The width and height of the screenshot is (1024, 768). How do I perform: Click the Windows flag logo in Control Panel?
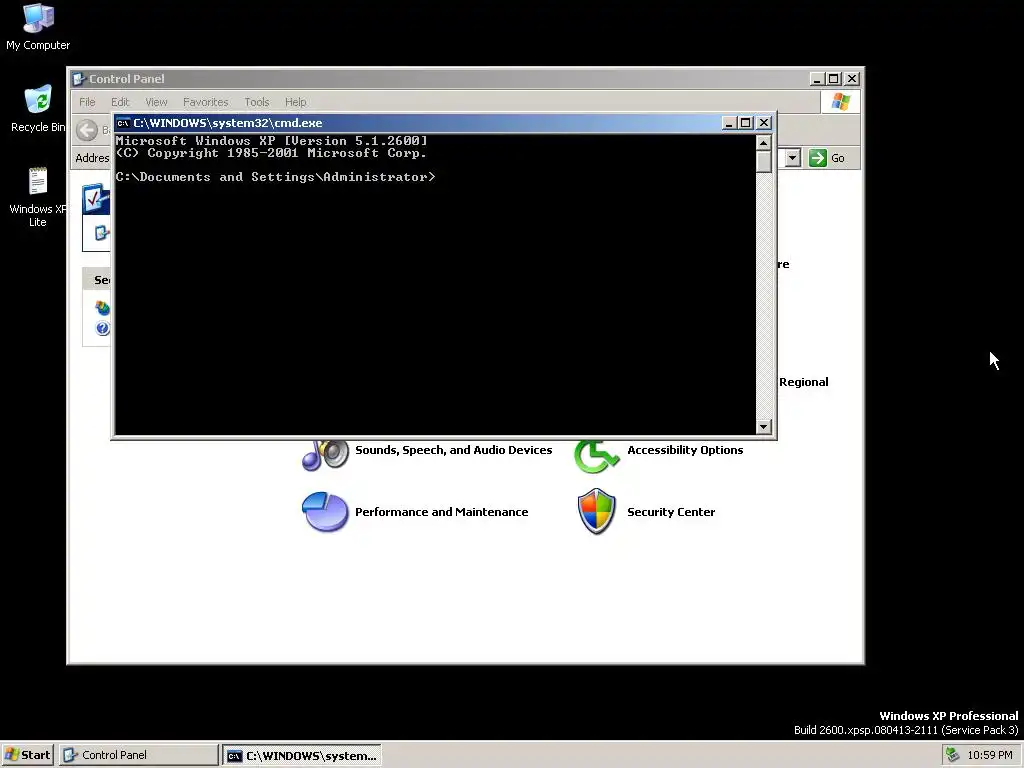[x=840, y=102]
